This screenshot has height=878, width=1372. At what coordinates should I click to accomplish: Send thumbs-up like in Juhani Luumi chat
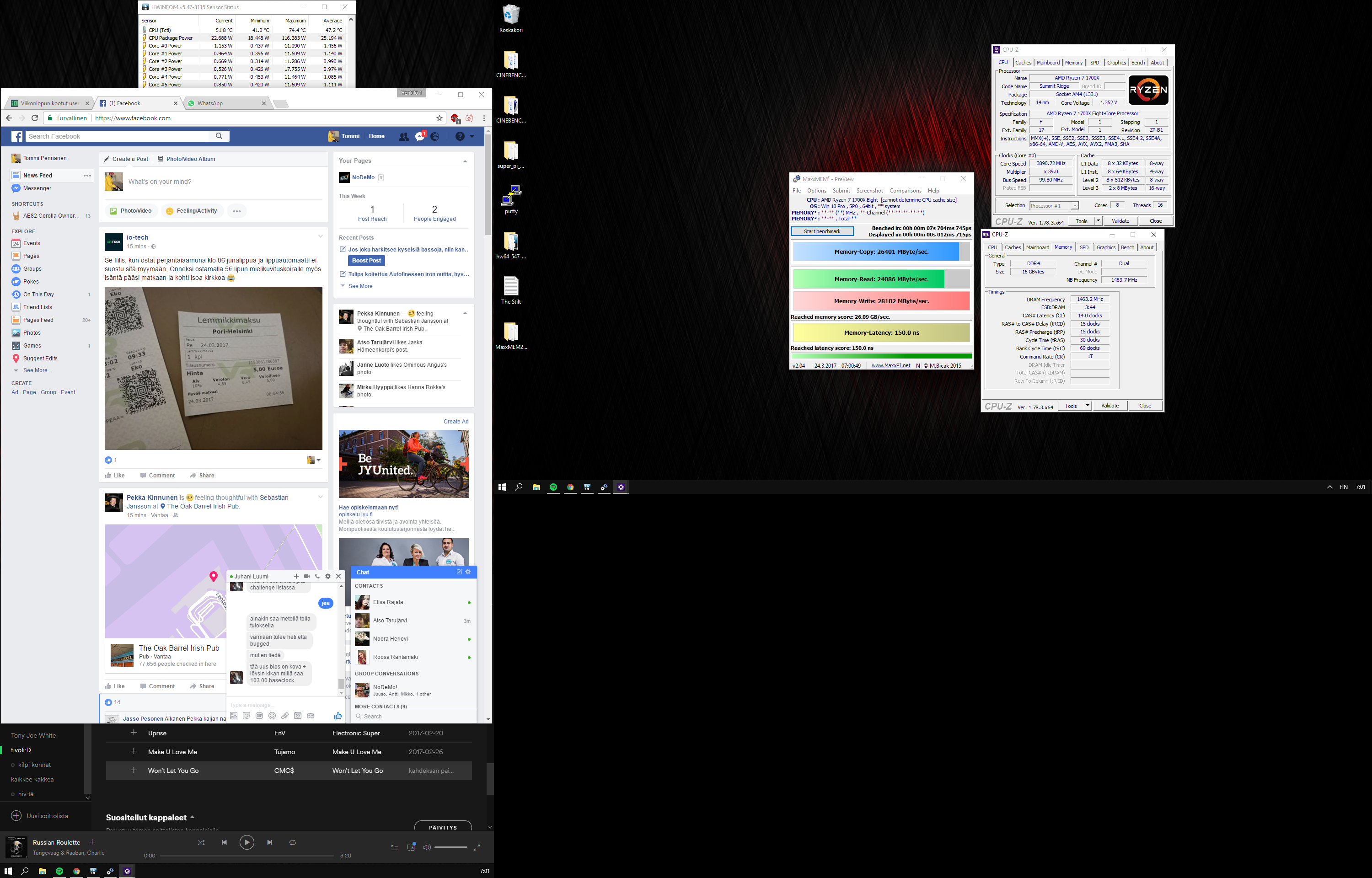[x=338, y=716]
